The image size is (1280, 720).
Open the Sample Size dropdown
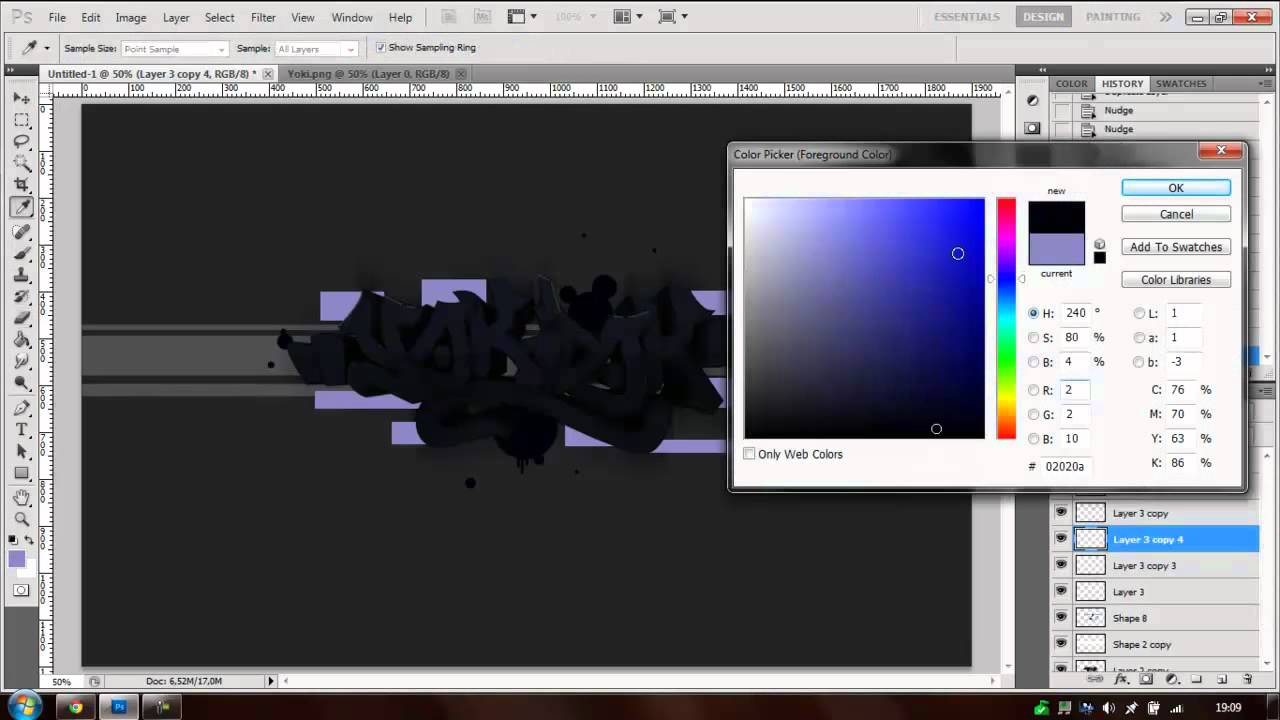click(x=174, y=49)
